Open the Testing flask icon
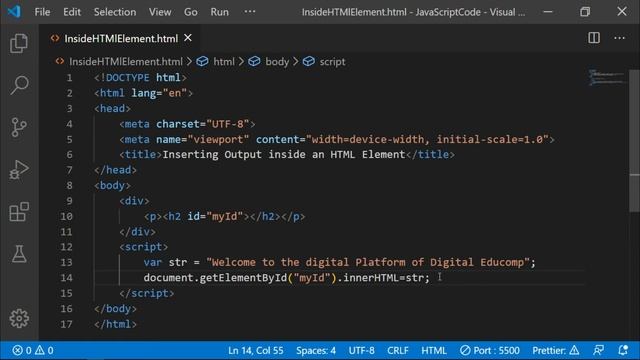The width and height of the screenshot is (640, 360). click(x=19, y=254)
